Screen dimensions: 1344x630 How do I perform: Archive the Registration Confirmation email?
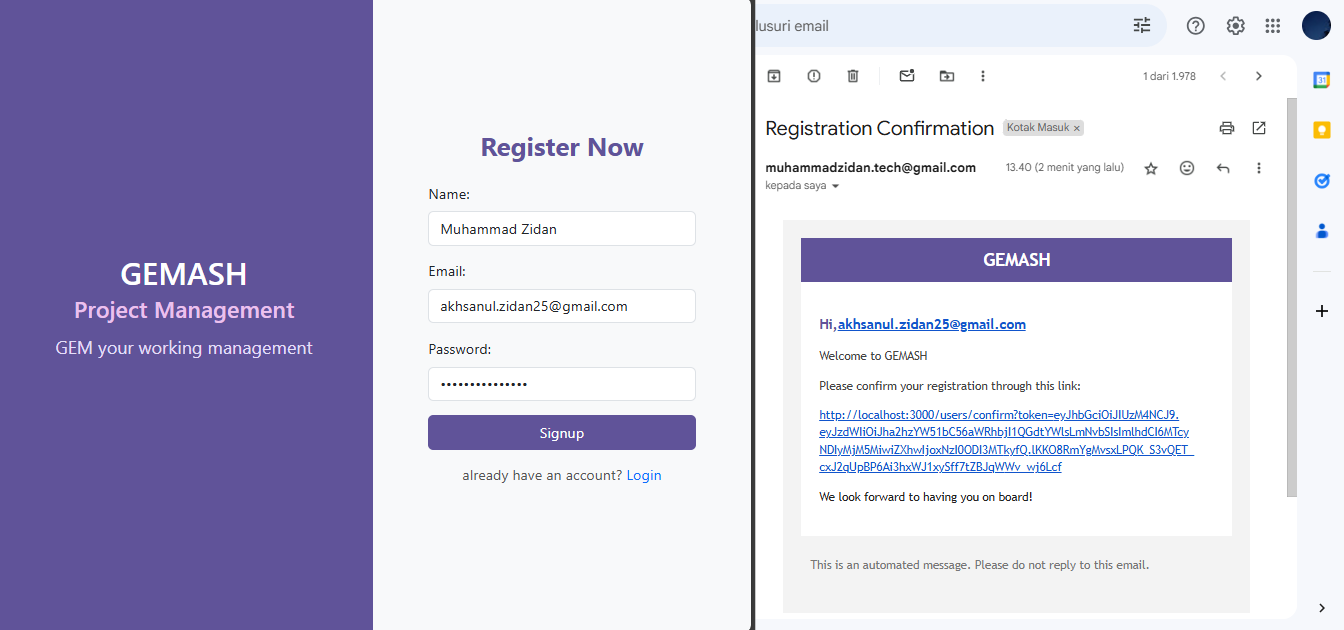tap(773, 76)
